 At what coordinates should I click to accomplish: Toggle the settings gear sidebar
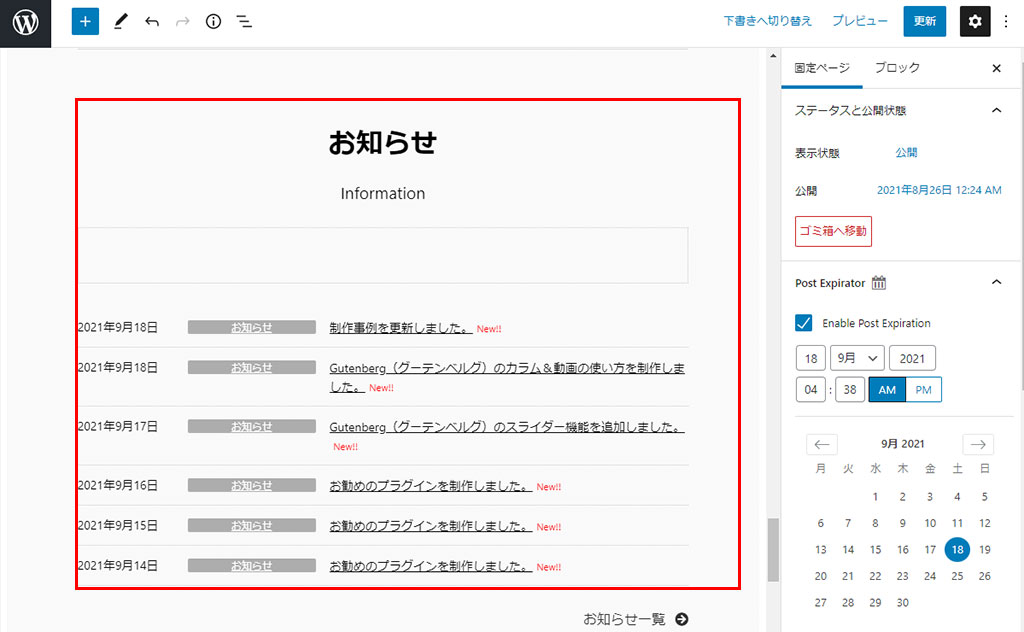975,21
